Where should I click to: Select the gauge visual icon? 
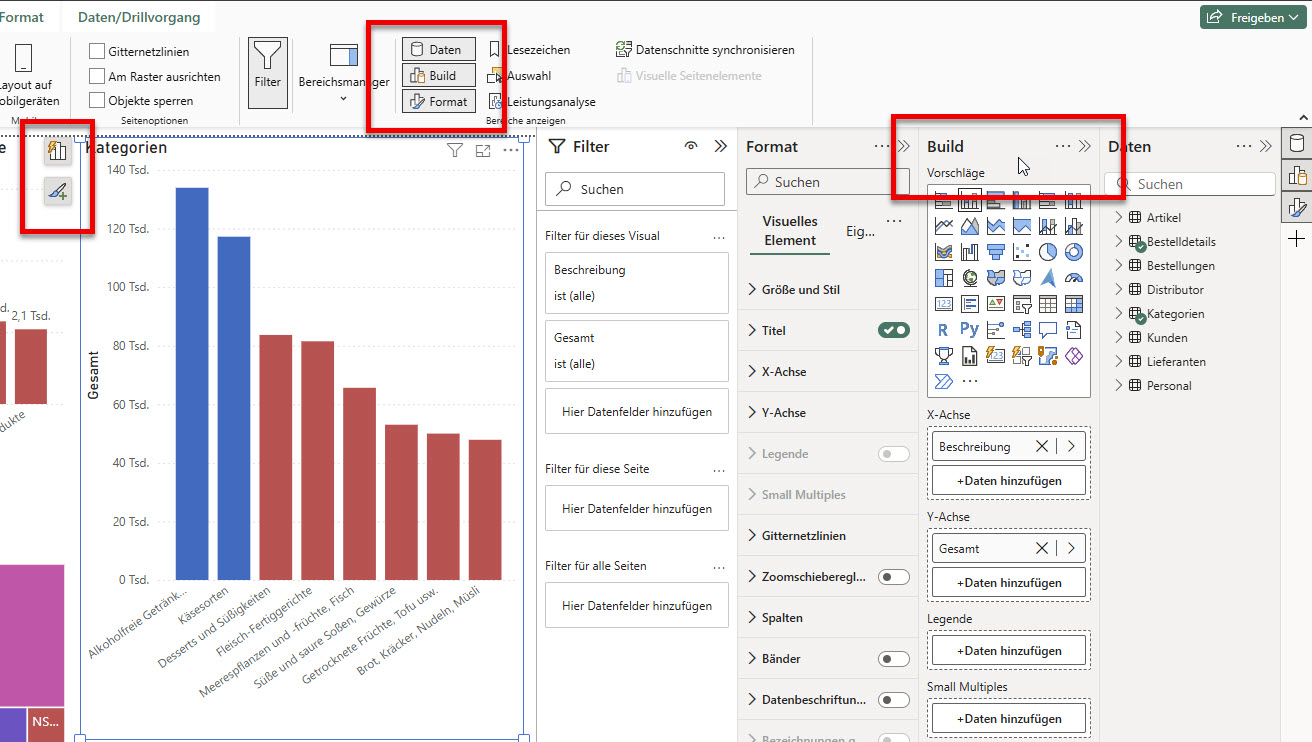(x=1074, y=278)
